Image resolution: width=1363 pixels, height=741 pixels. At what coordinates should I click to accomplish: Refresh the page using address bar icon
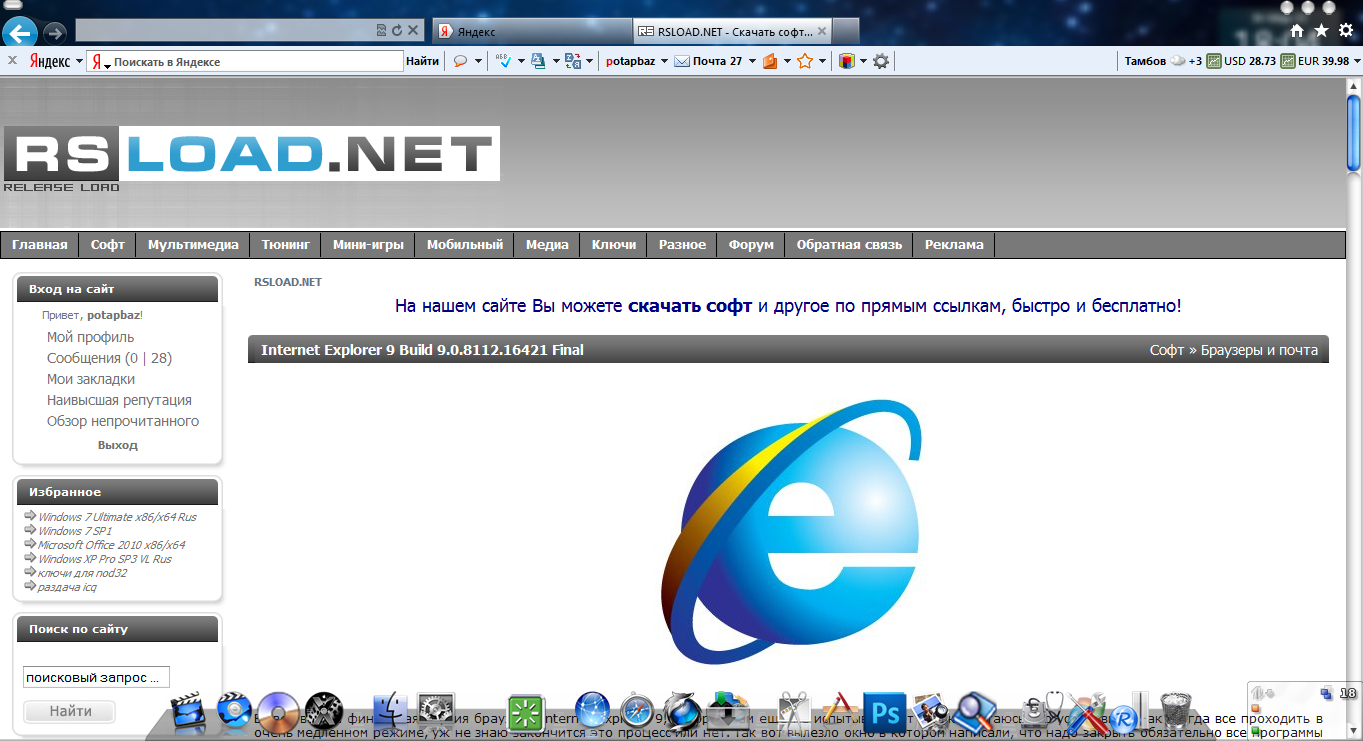click(397, 31)
